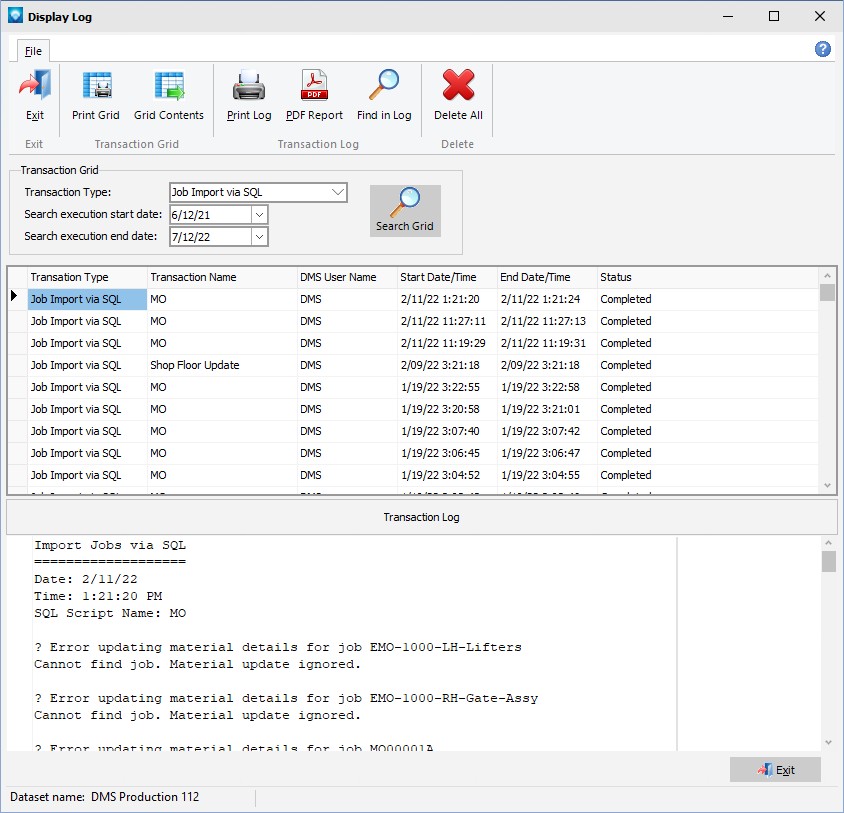The image size is (844, 813).
Task: Click the bottom Exit button
Action: (x=775, y=770)
